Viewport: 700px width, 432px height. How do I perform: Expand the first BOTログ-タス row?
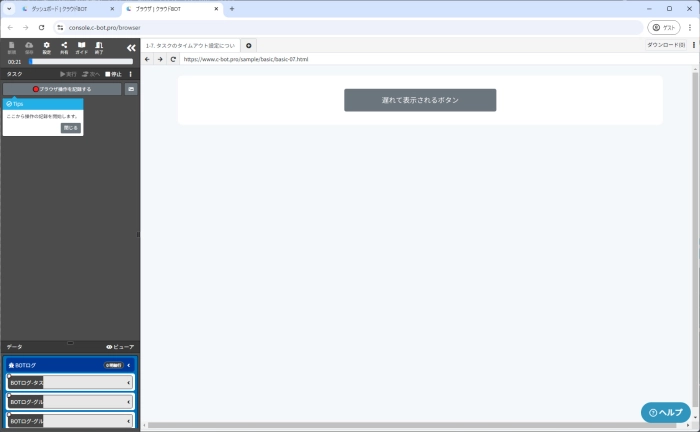pos(128,382)
